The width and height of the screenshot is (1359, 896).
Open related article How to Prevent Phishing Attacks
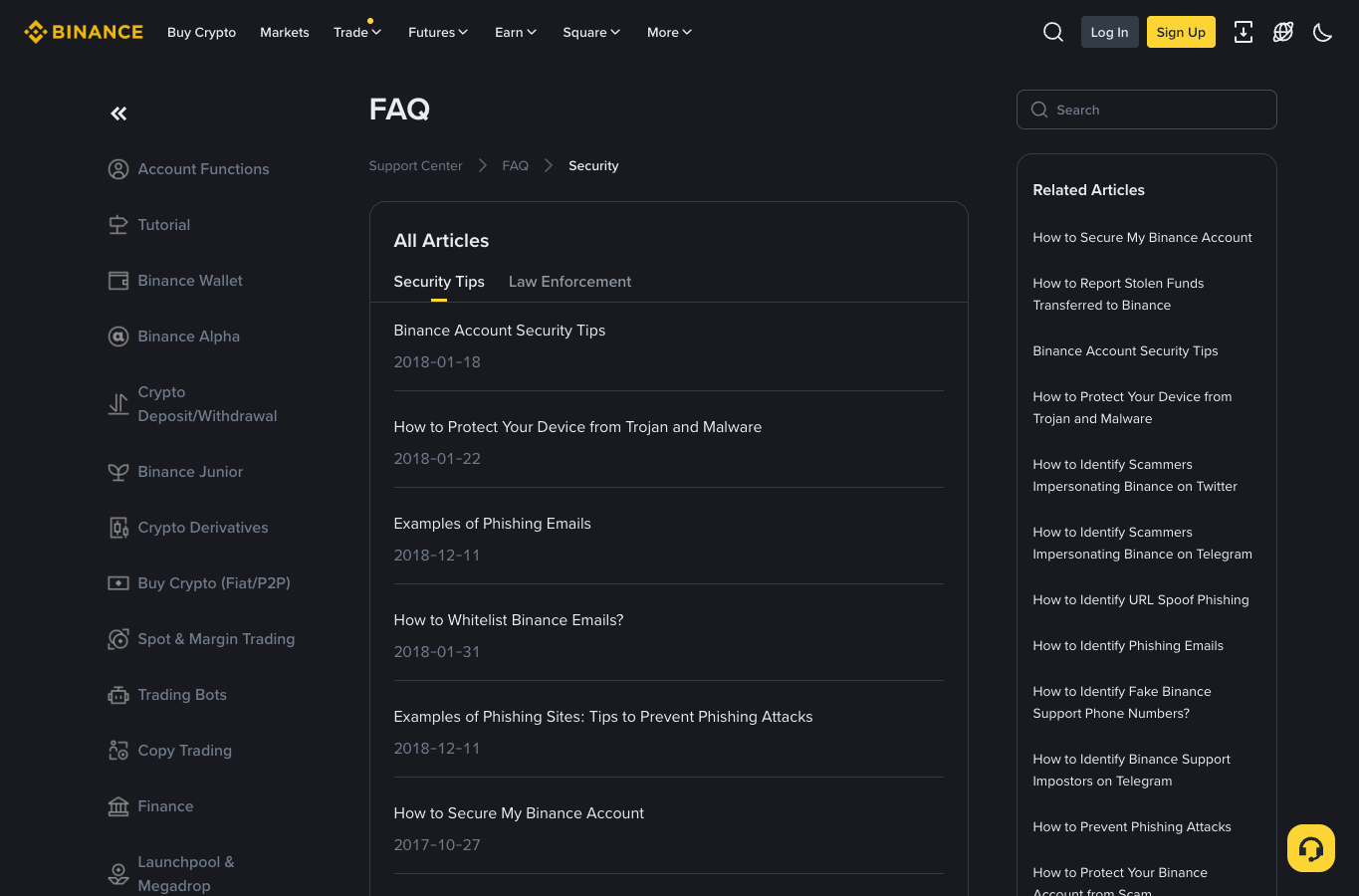pos(1132,827)
